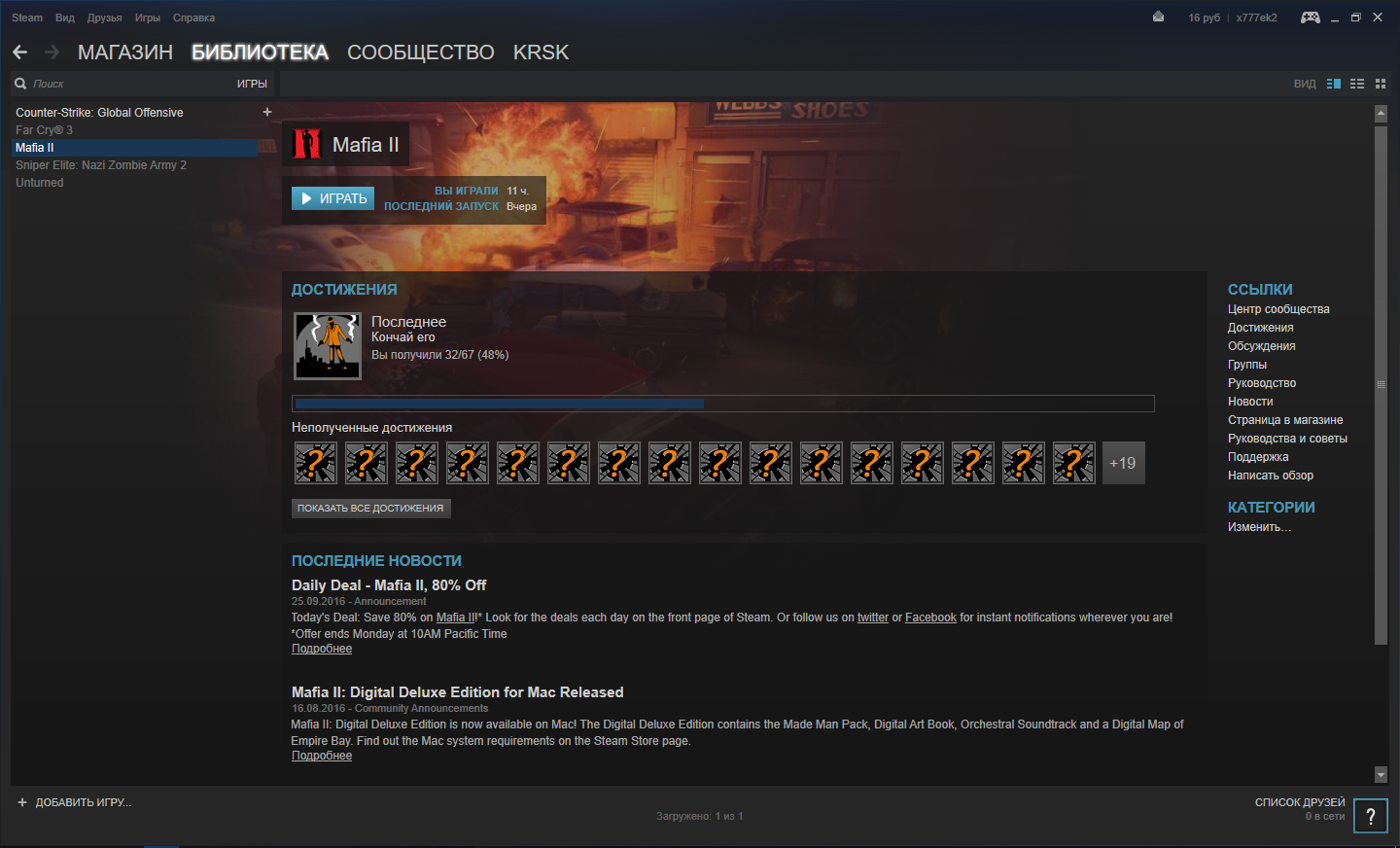Open the ИГРЫ library filter dropdown
1400x848 pixels.
pos(252,84)
